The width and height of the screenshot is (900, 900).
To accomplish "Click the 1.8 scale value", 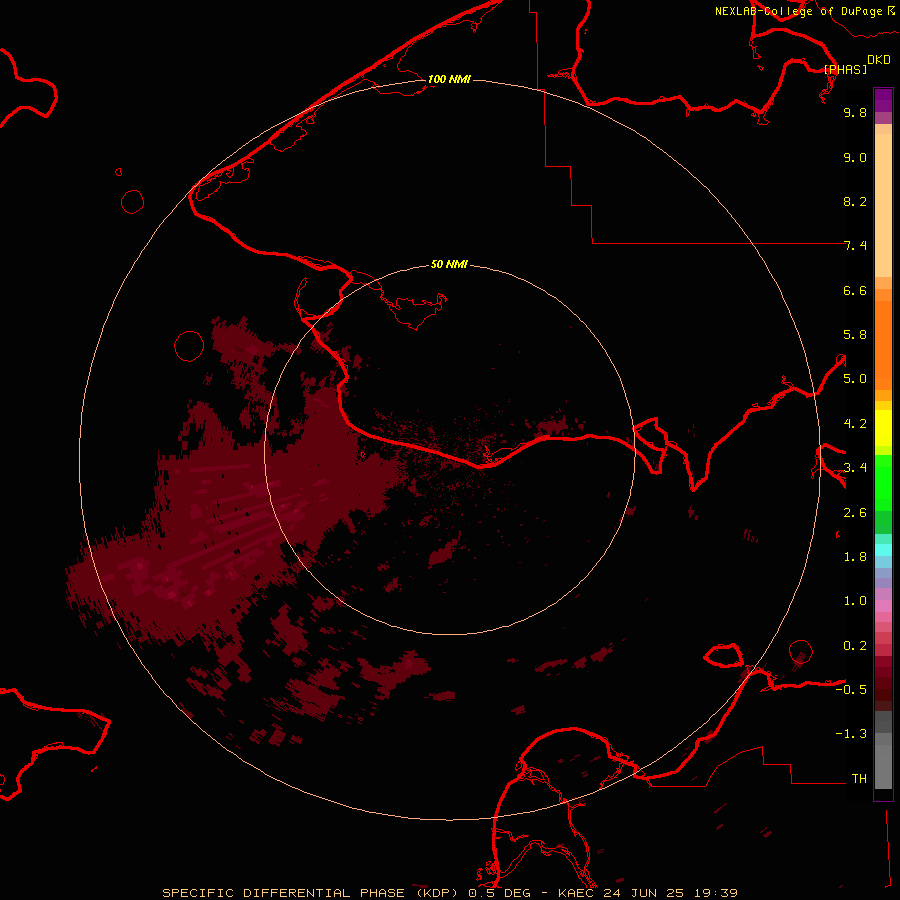I will [x=855, y=557].
